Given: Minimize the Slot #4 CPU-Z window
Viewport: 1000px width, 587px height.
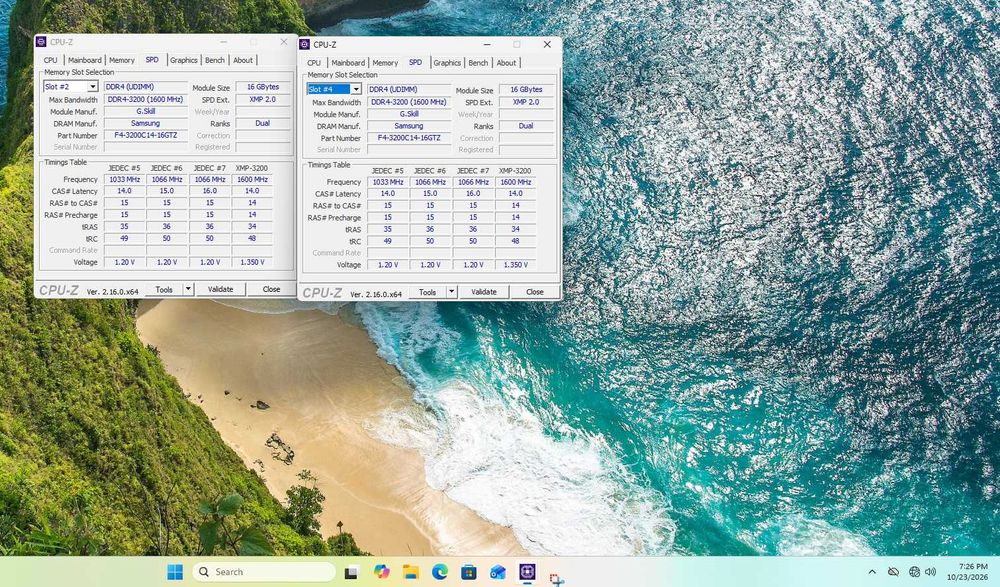Looking at the screenshot, I should (487, 45).
